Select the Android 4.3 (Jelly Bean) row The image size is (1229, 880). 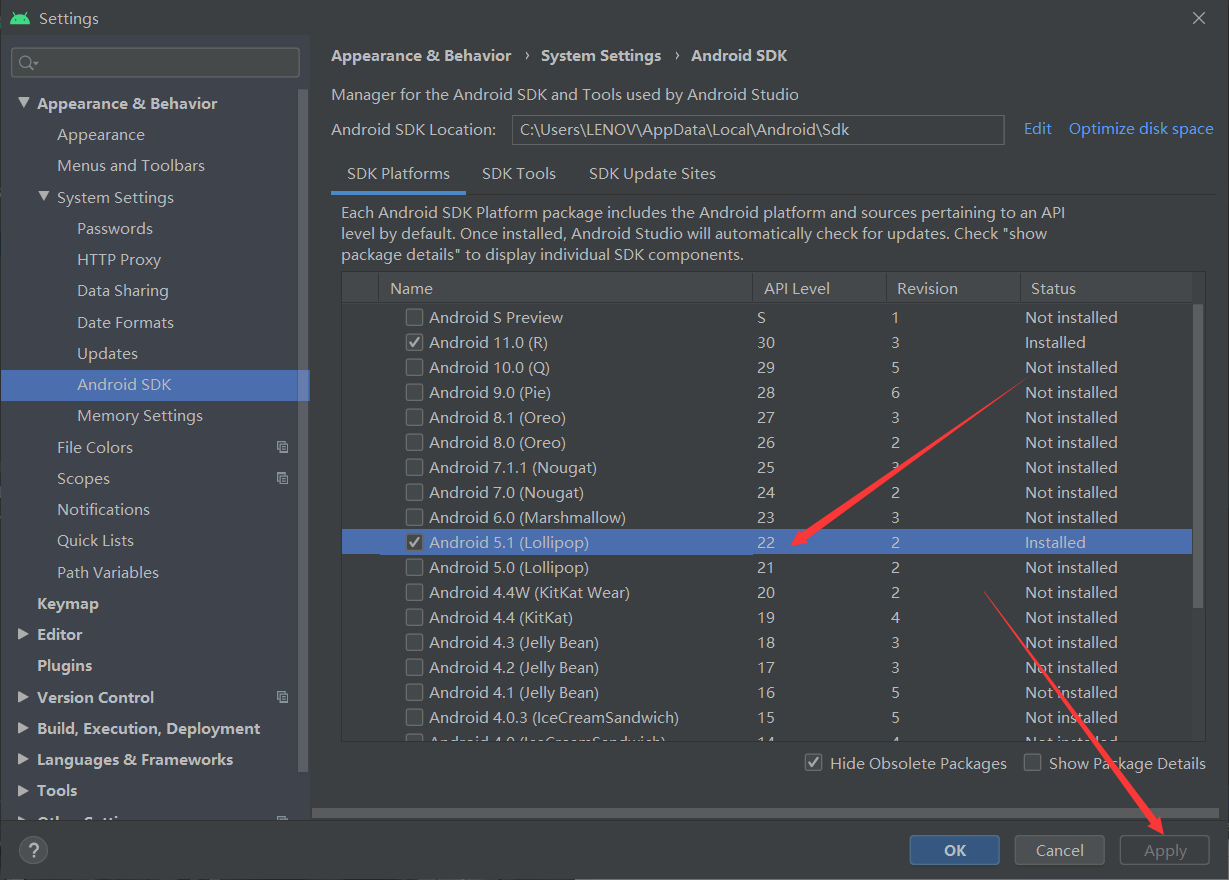coord(767,642)
